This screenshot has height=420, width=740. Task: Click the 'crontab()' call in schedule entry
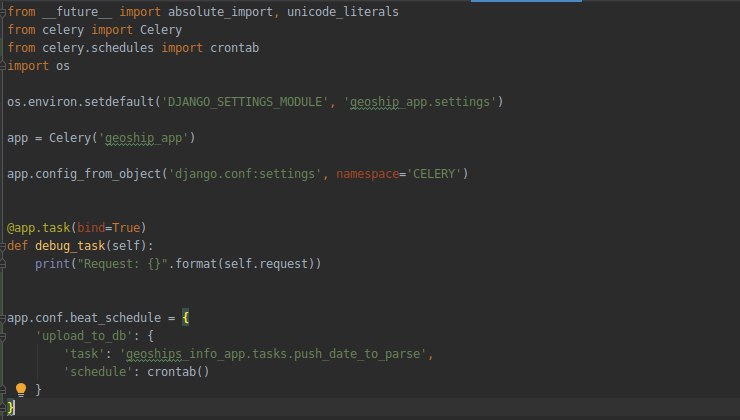178,372
